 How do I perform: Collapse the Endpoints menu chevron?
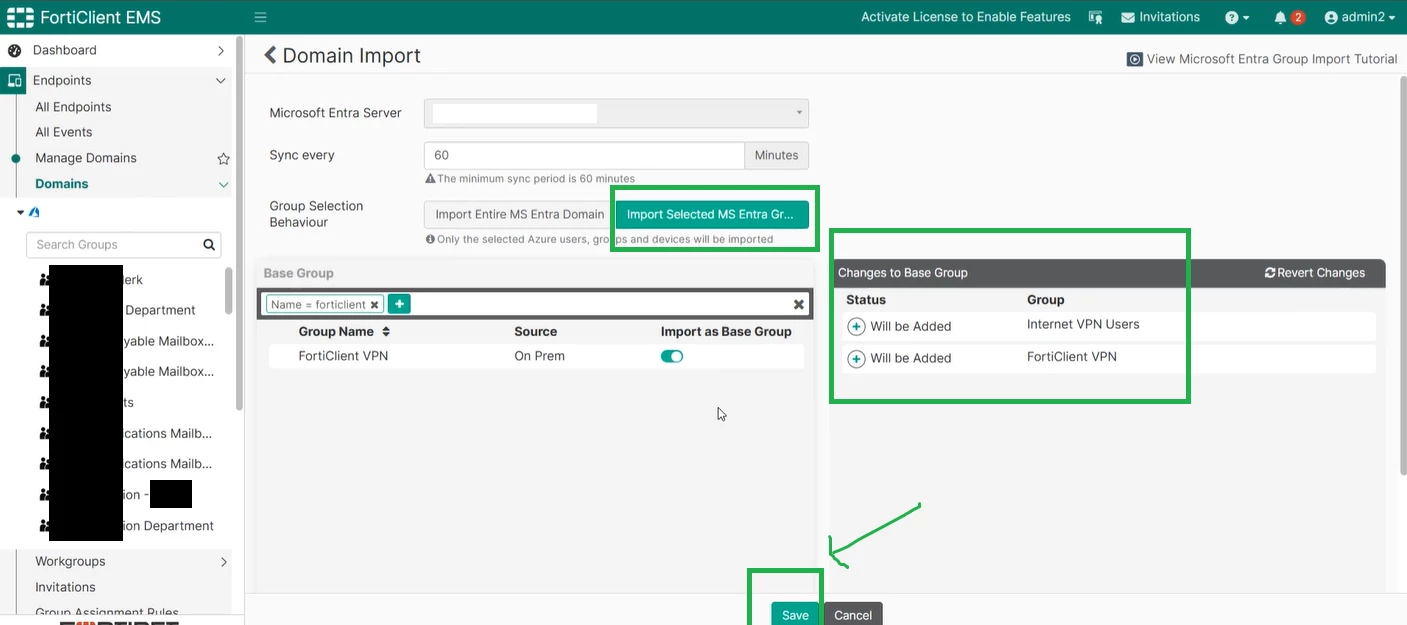point(221,80)
